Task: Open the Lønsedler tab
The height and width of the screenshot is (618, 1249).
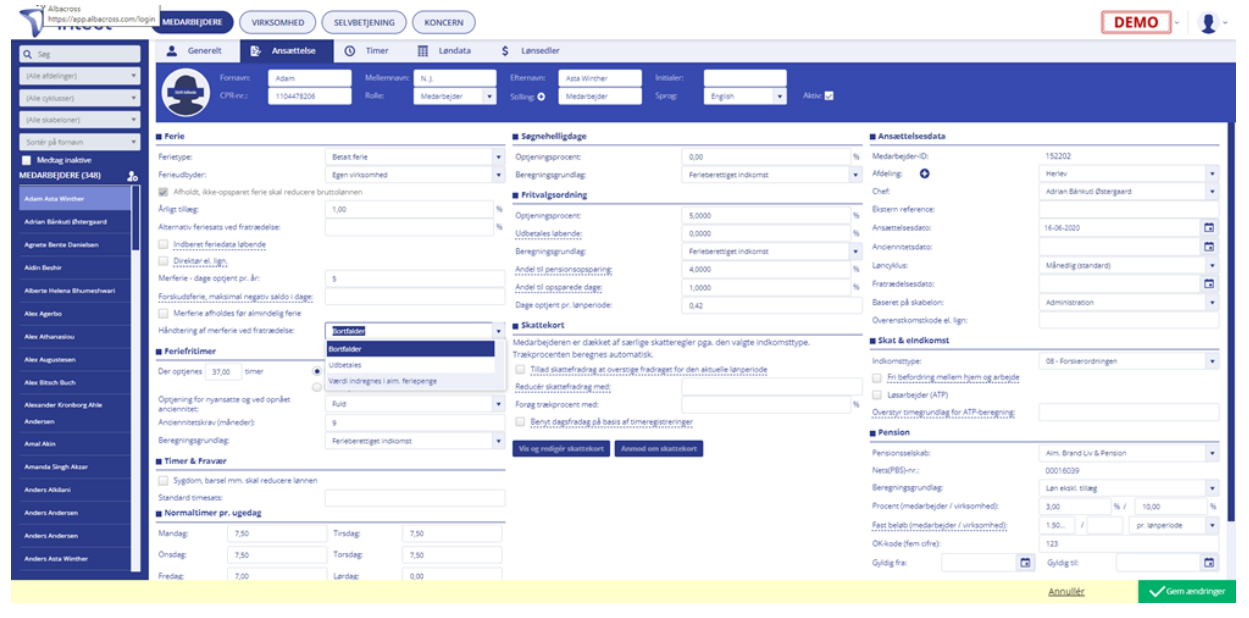Action: [531, 50]
